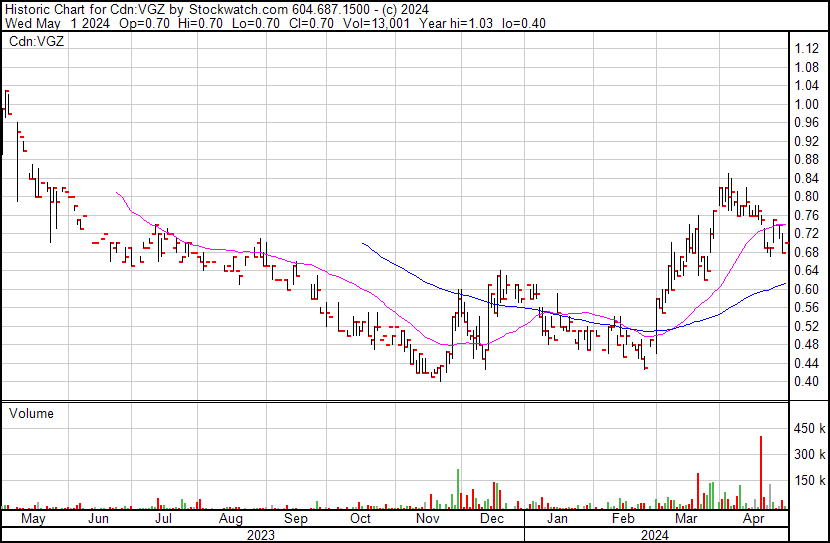The height and width of the screenshot is (543, 830).
Task: Click the 1.12 price axis label
Action: [806, 49]
